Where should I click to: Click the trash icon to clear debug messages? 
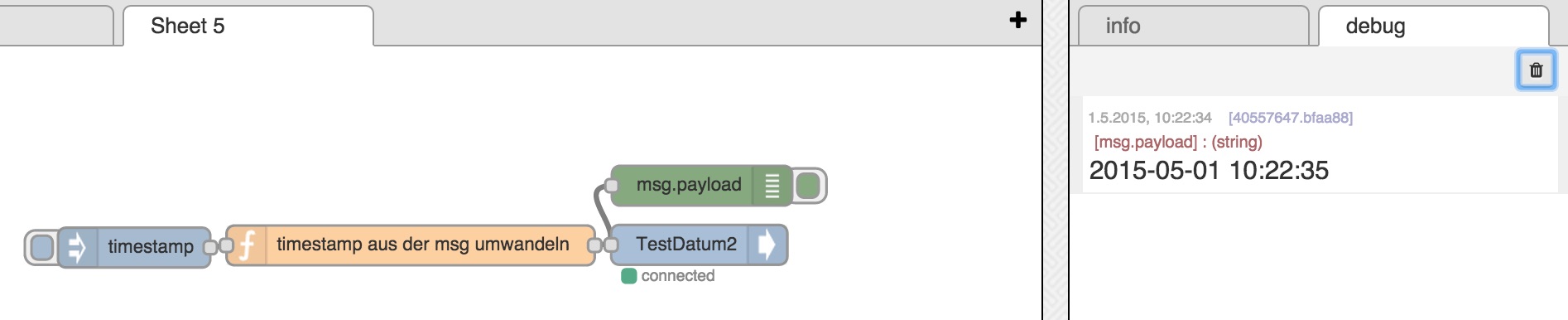point(1536,70)
